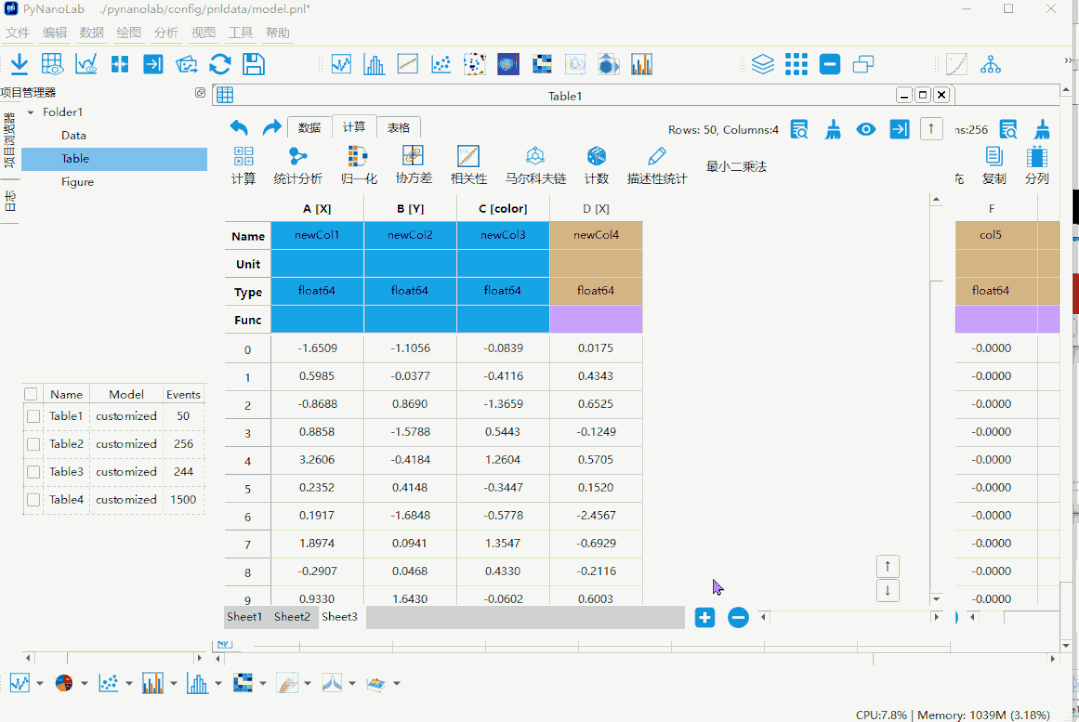
Task: Open the 数据 menu in menu bar
Action: (92, 32)
